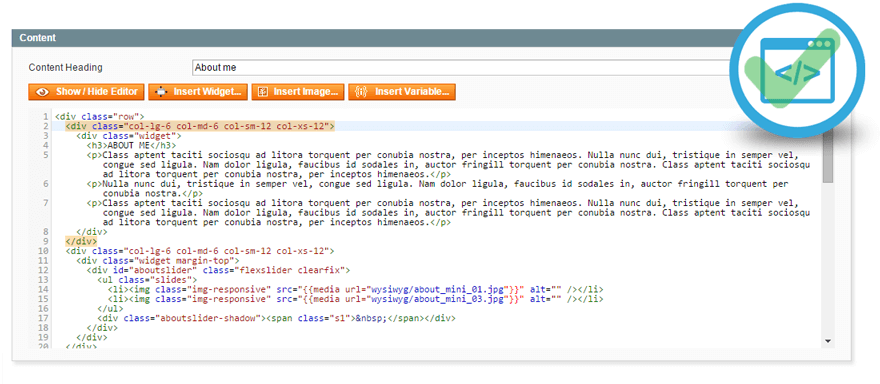Click the highlighted col-lg-6 div on line 2

click(200, 126)
